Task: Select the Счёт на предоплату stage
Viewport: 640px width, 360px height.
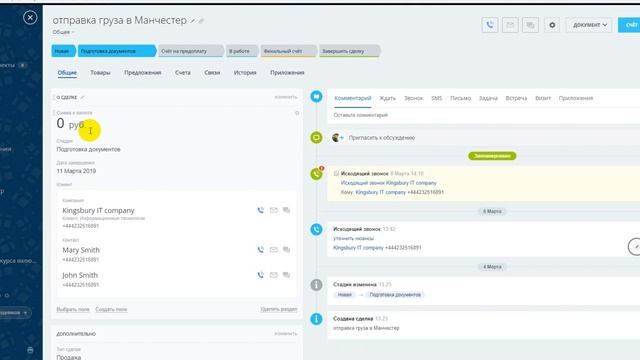Action: (191, 51)
